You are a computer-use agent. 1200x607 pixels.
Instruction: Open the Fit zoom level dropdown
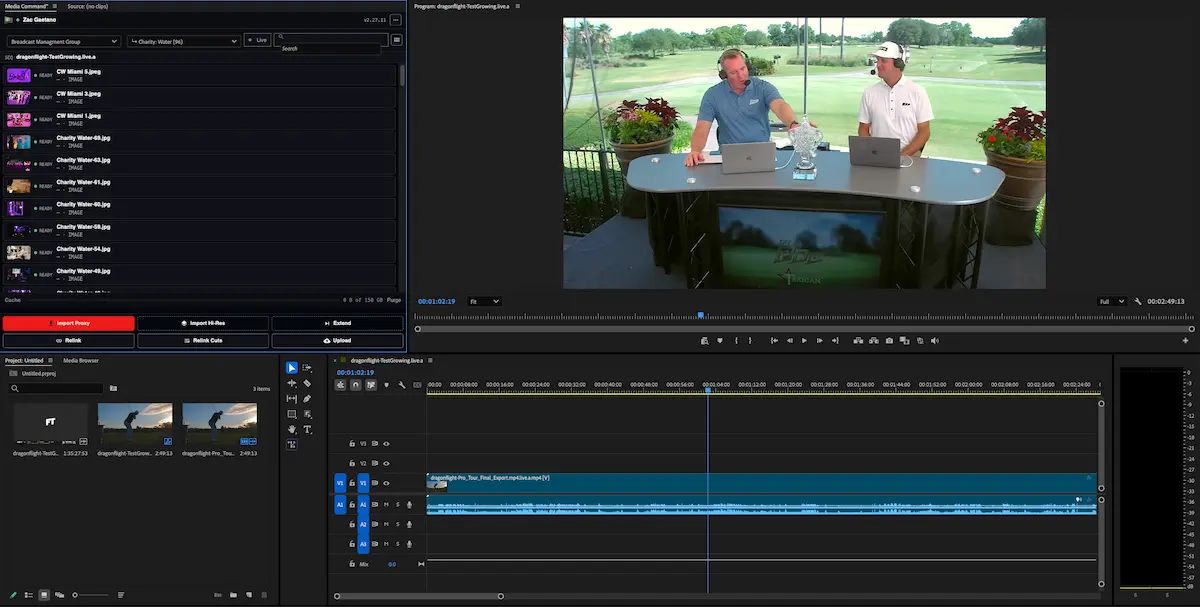click(x=485, y=301)
